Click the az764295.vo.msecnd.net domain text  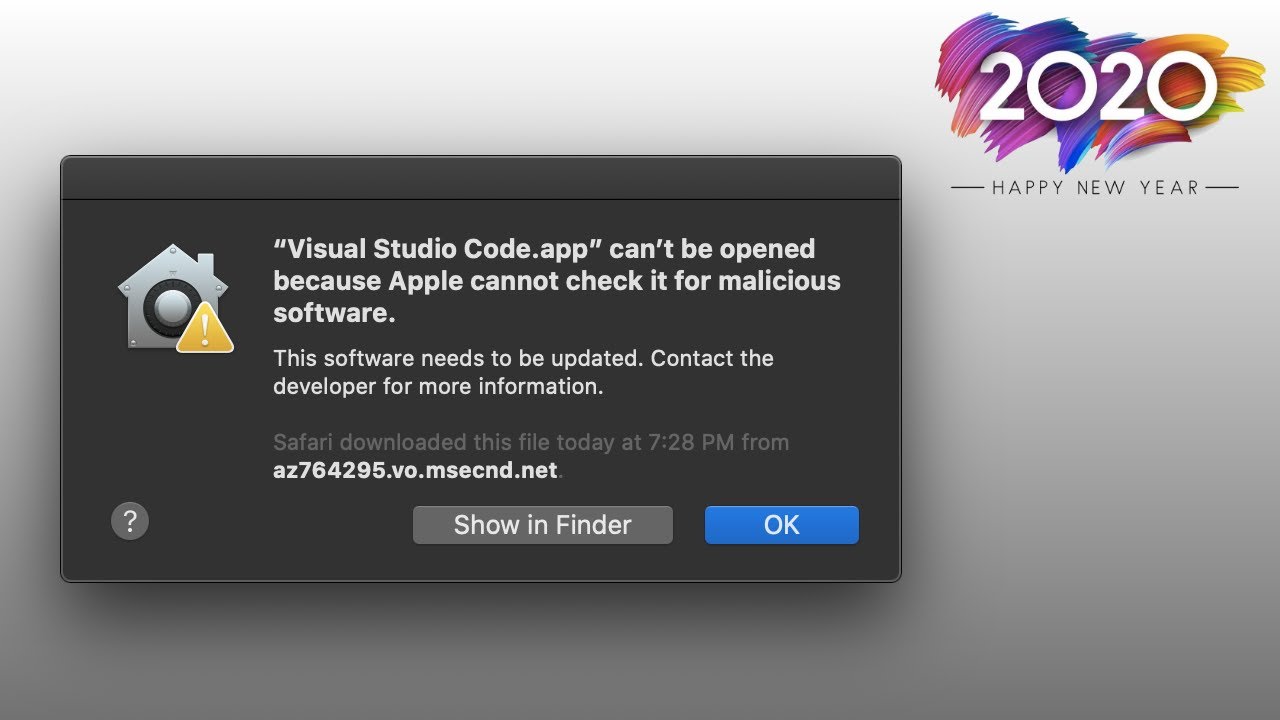click(x=415, y=470)
